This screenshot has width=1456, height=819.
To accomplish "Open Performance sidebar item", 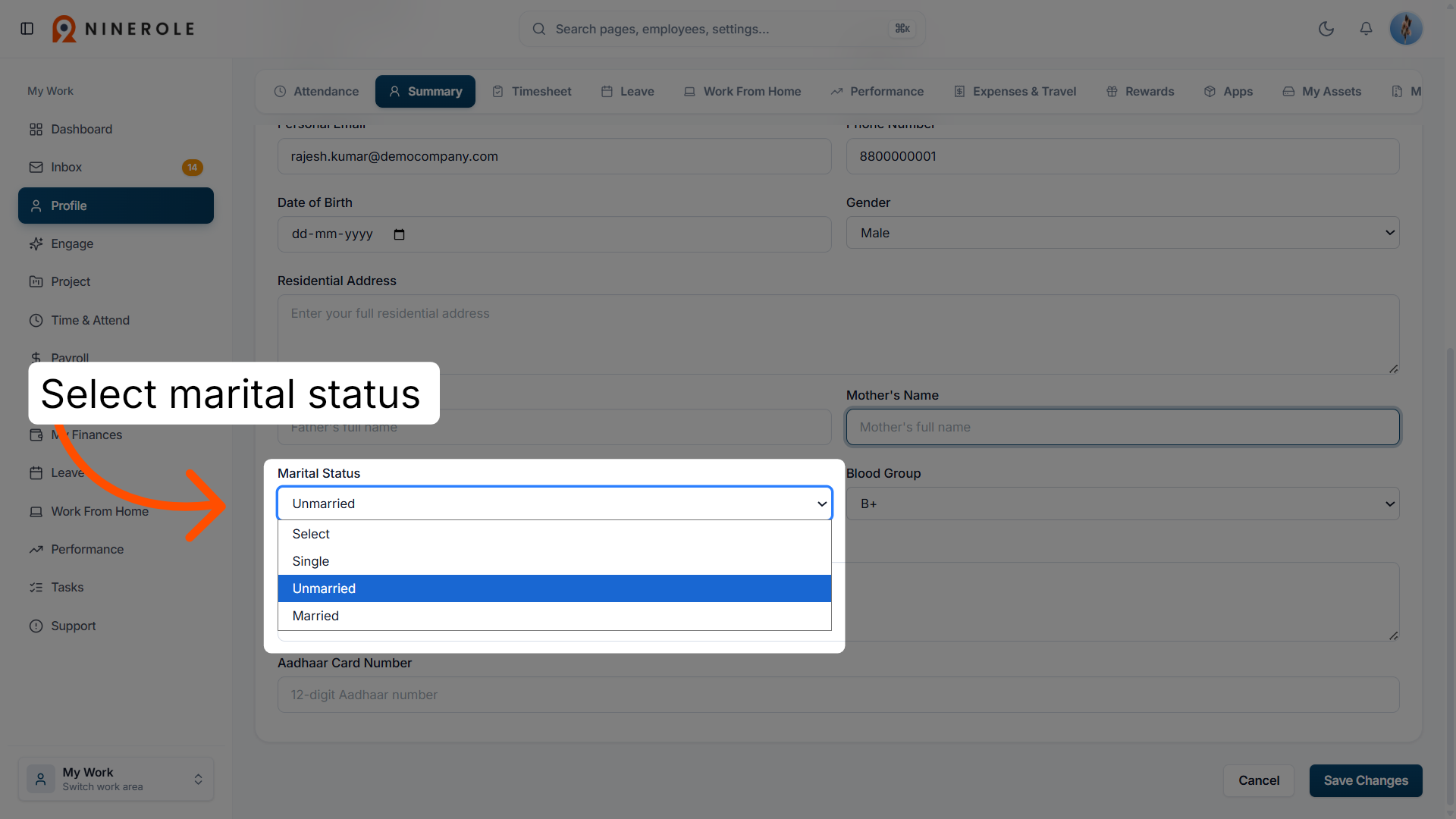I will pyautogui.click(x=116, y=549).
